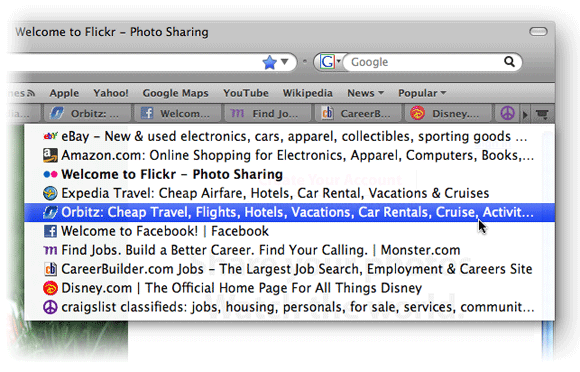Select eBay entry in tab list
This screenshot has width=580, height=372.
pos(290,136)
